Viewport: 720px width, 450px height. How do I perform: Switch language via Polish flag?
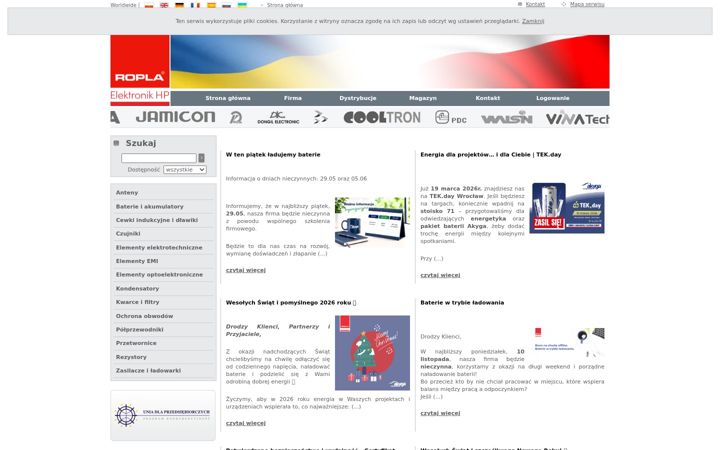pos(149,5)
